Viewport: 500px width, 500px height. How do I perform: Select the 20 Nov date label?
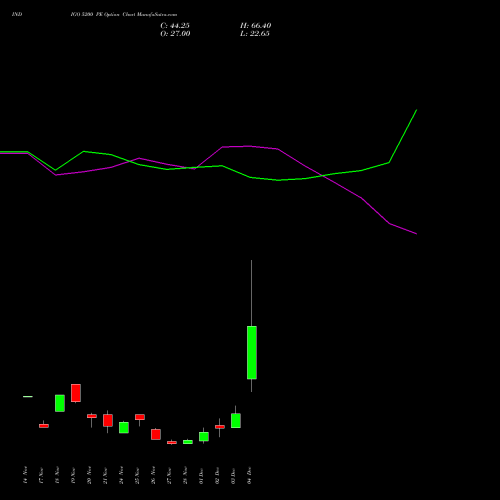click(x=89, y=475)
